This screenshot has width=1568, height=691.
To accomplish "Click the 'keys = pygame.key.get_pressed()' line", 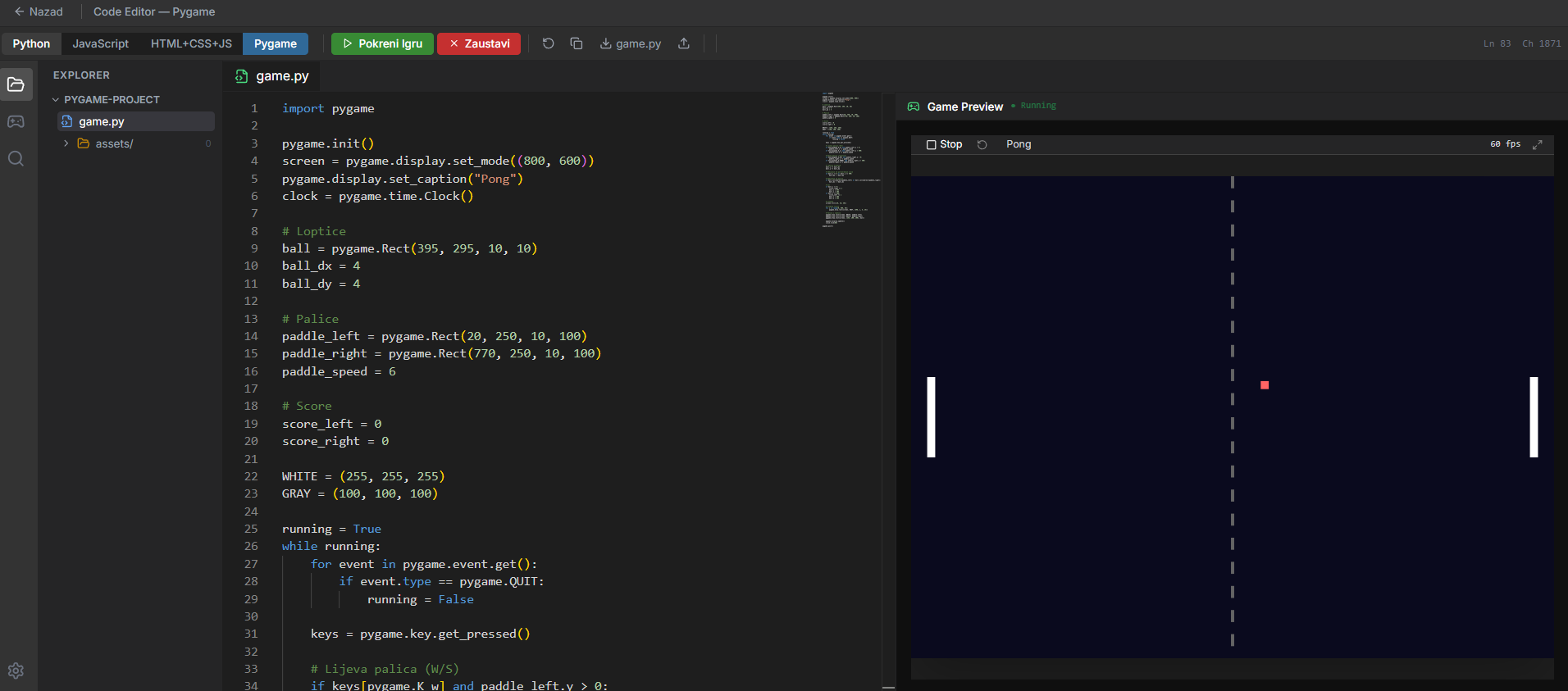I will click(421, 634).
